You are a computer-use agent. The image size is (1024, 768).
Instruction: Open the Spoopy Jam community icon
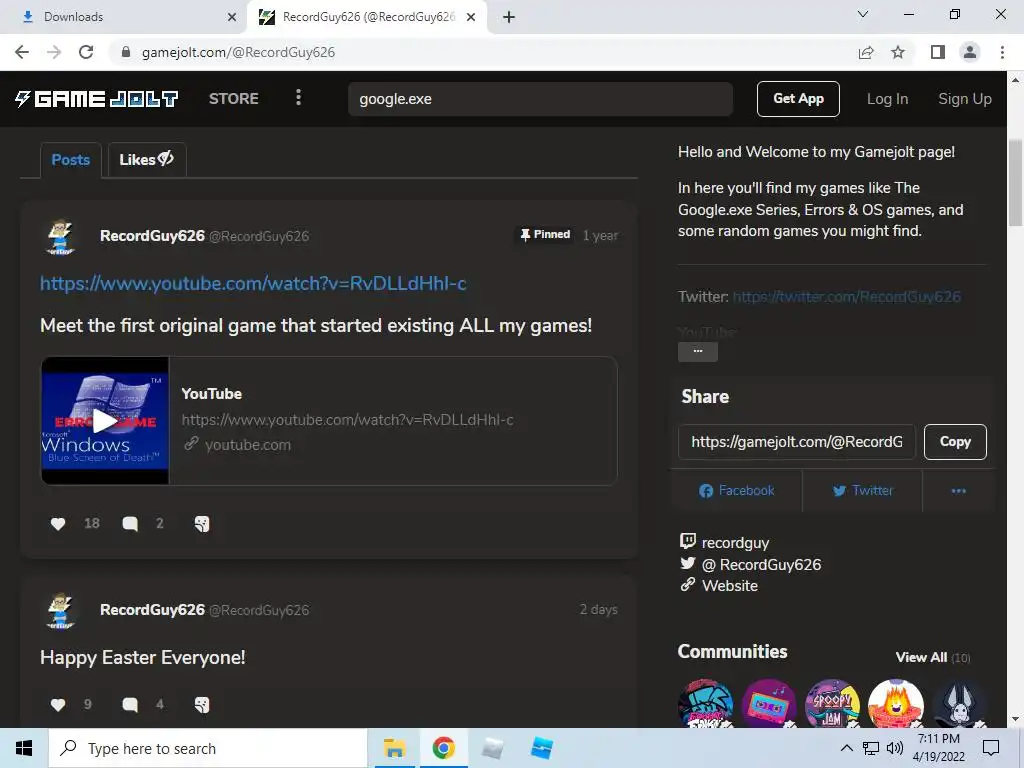[833, 705]
